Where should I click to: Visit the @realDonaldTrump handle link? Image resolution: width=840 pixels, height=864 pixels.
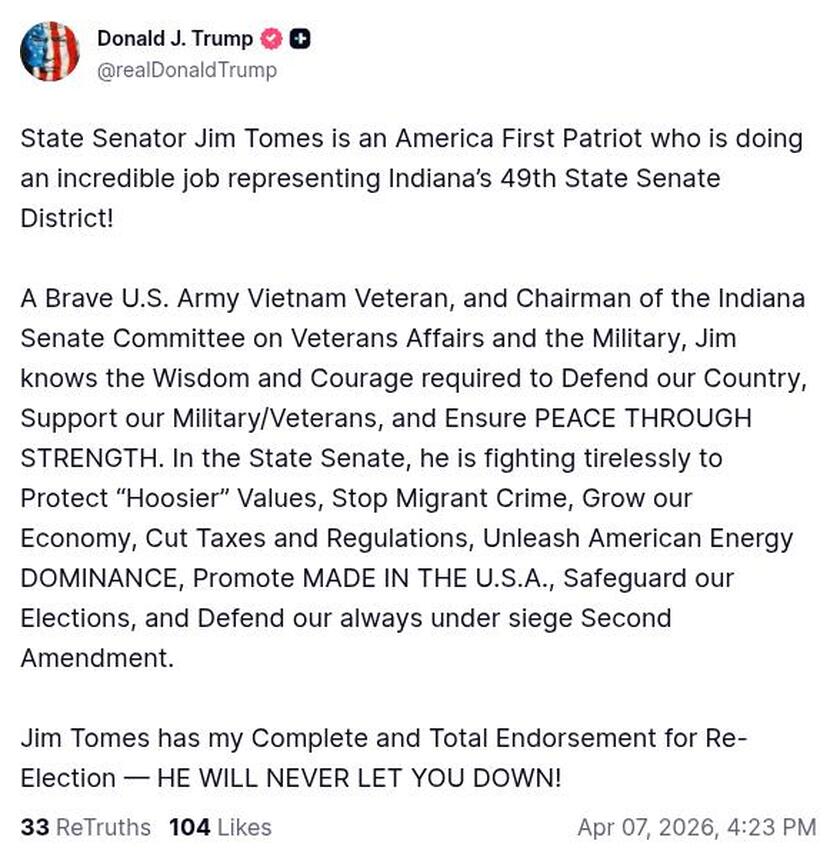tap(187, 70)
